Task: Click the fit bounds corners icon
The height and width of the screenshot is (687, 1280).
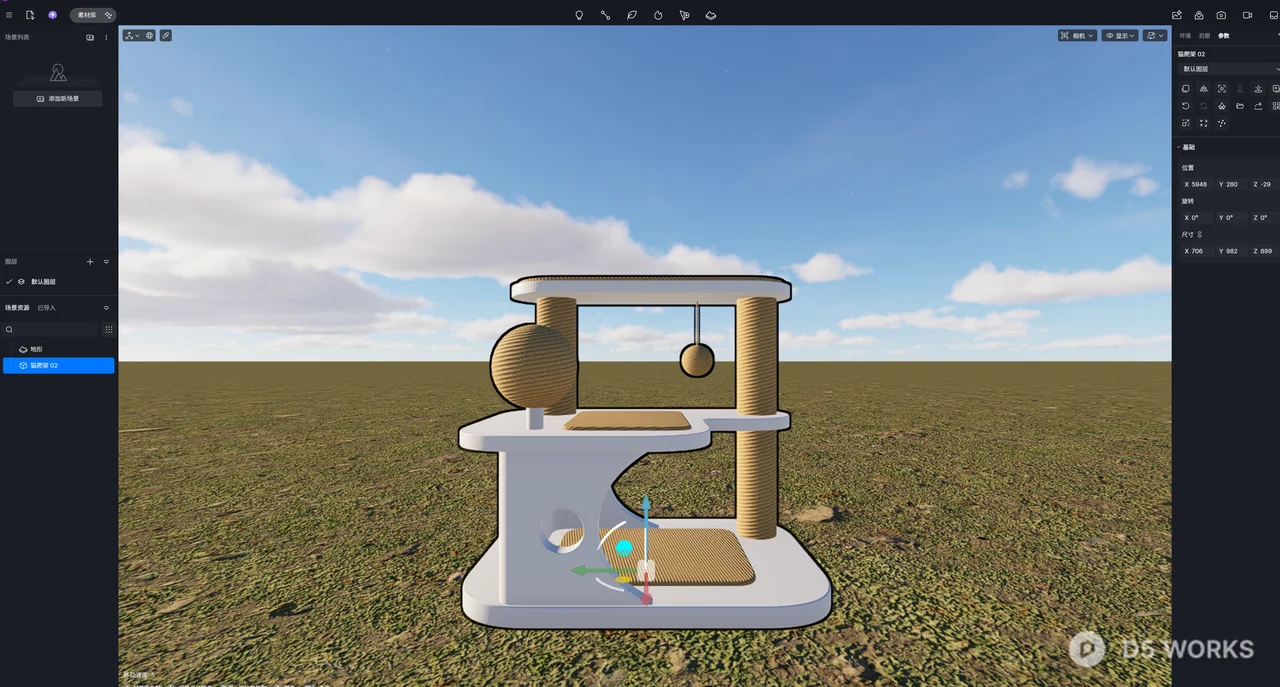Action: click(x=1204, y=123)
